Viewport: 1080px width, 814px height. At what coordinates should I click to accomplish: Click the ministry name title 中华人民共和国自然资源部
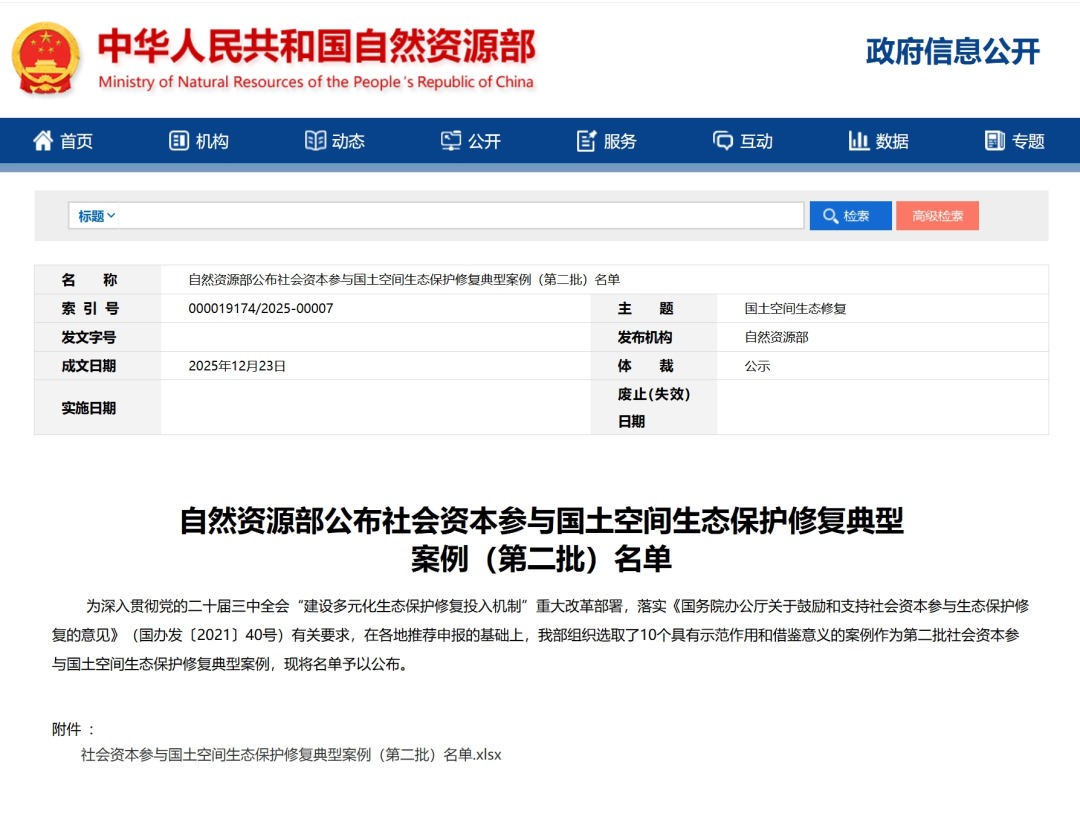pyautogui.click(x=316, y=46)
